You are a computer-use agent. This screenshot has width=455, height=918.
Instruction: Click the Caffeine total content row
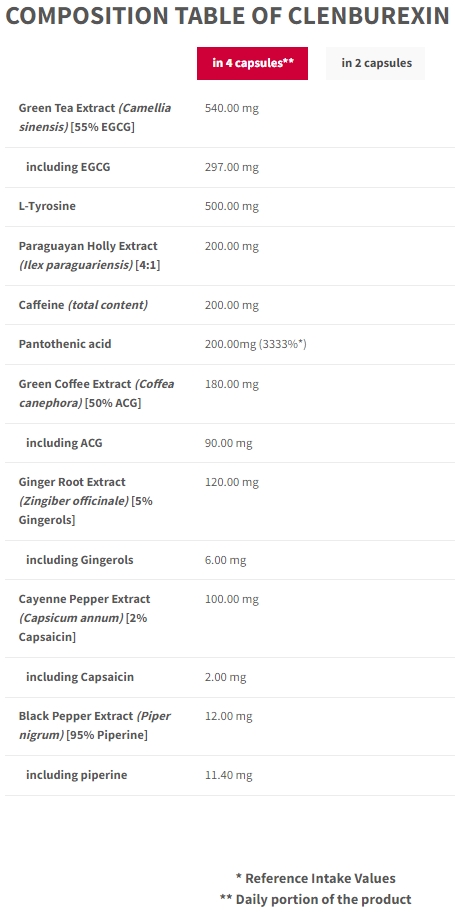click(x=230, y=305)
